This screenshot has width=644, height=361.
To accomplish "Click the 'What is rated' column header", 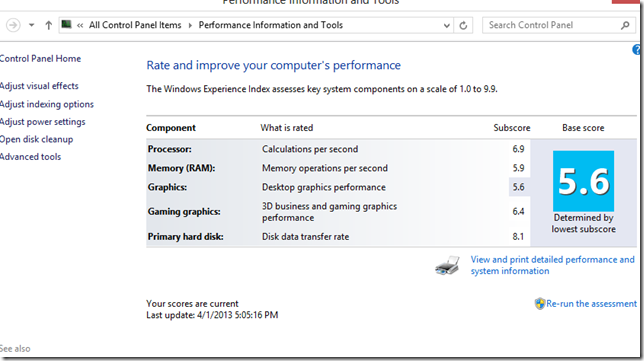I will 287,128.
